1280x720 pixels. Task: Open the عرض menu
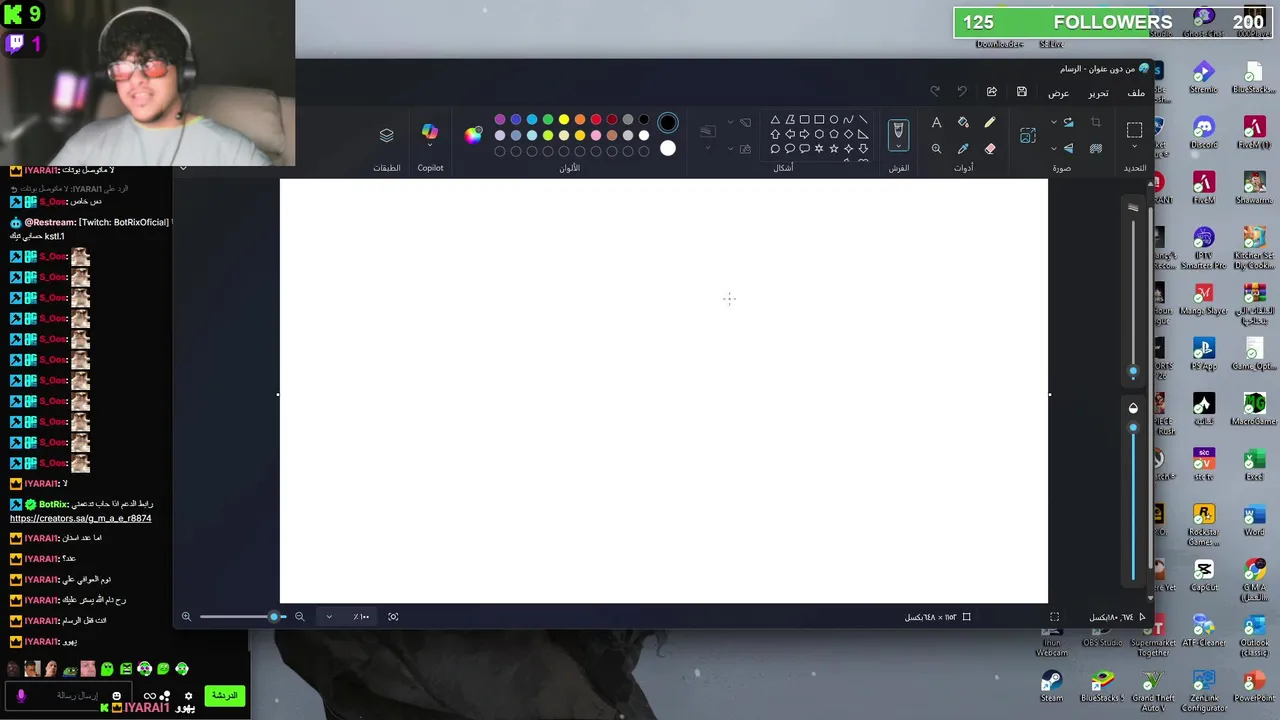(1059, 93)
